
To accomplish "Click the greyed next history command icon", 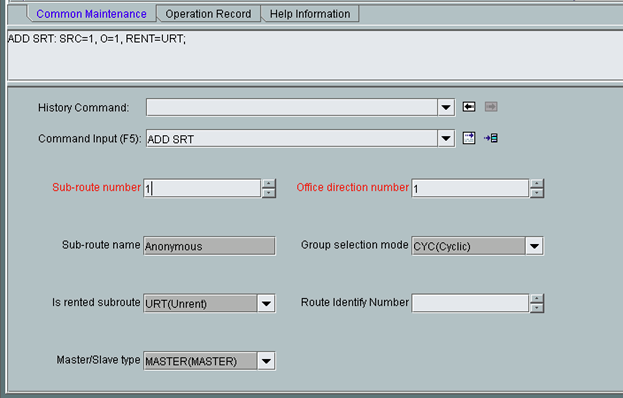I will click(491, 107).
